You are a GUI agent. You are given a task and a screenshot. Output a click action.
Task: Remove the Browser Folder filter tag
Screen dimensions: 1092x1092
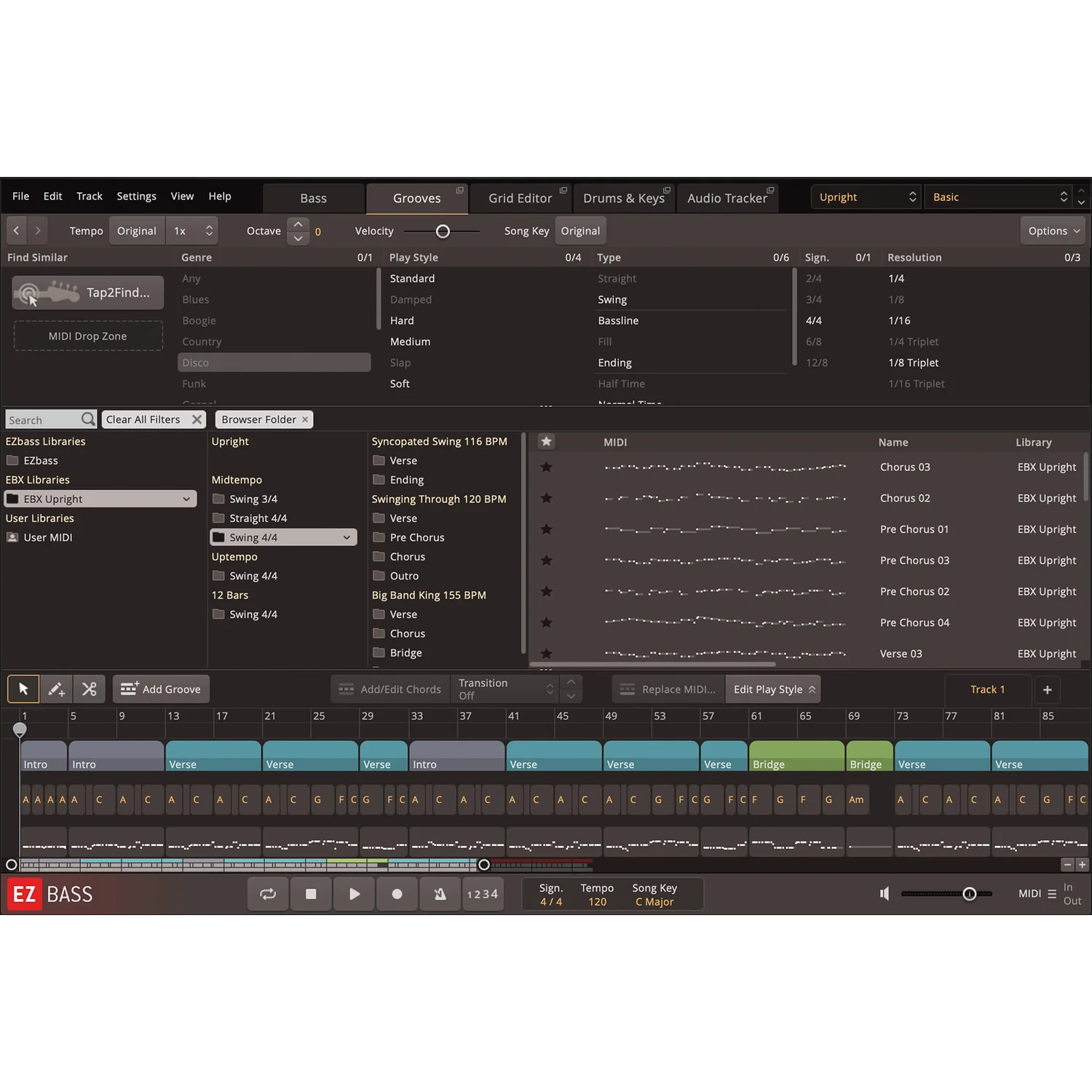coord(305,419)
